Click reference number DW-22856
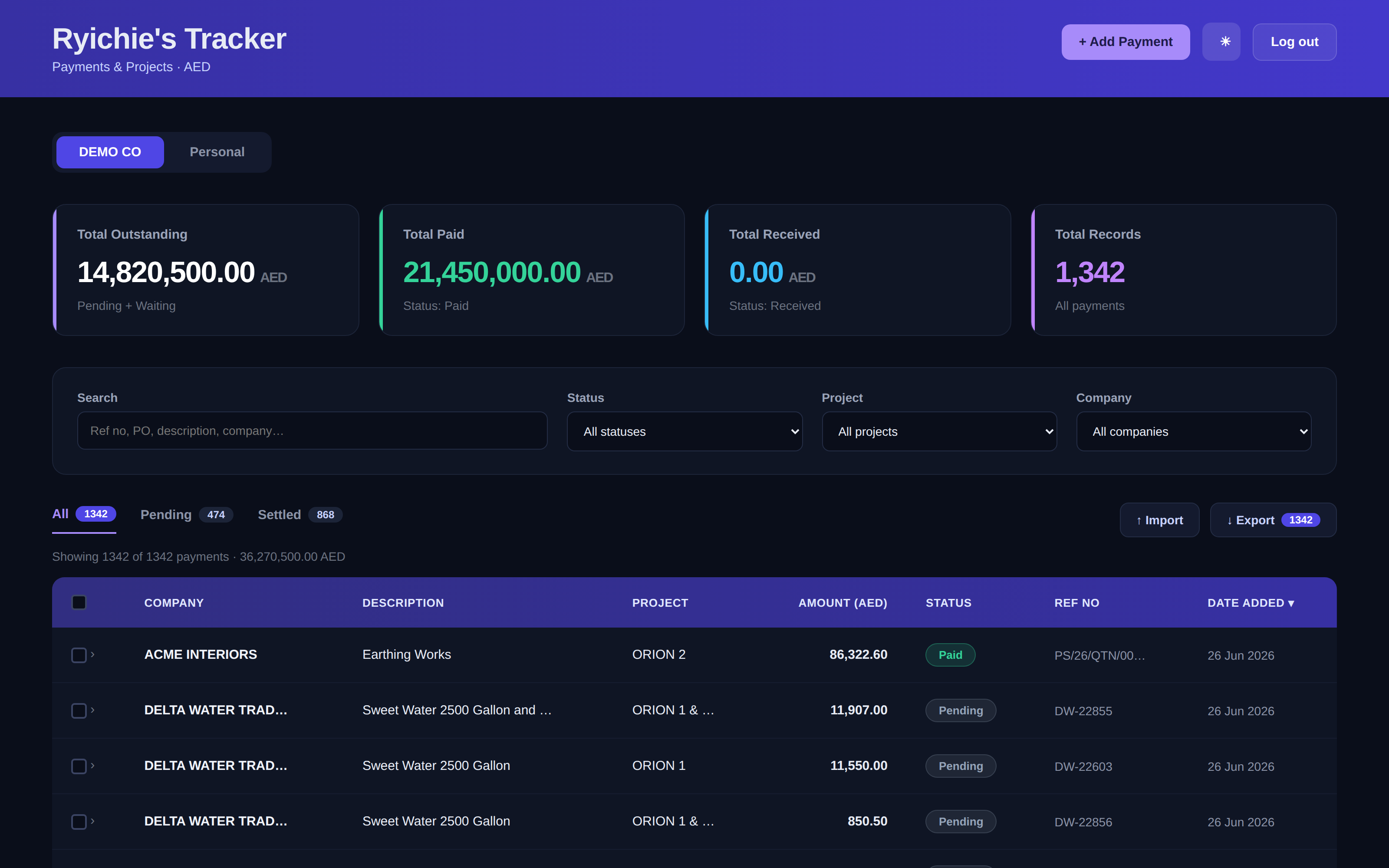The width and height of the screenshot is (1389, 868). (1083, 823)
